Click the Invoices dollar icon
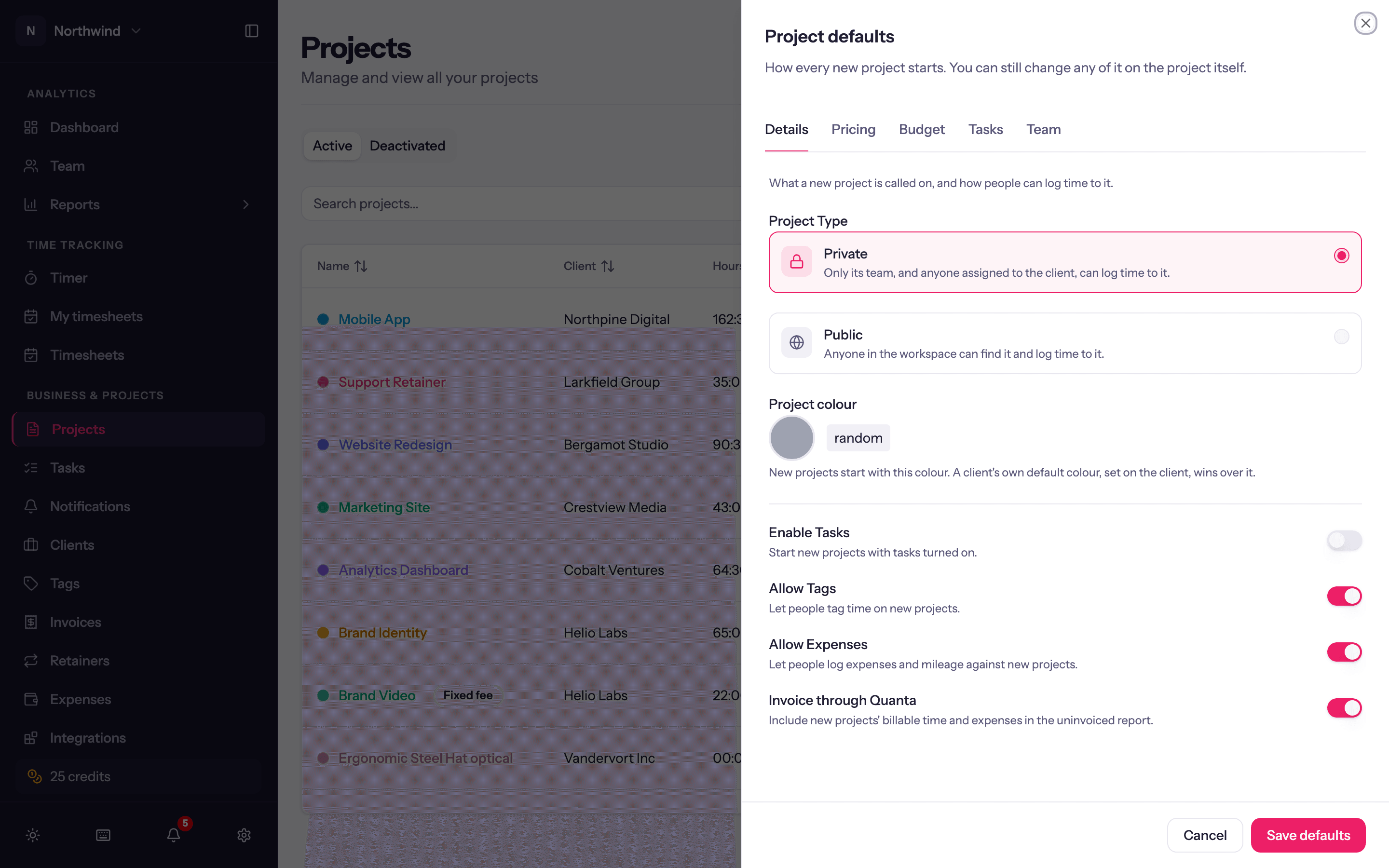This screenshot has width=1389, height=868. pyautogui.click(x=31, y=622)
